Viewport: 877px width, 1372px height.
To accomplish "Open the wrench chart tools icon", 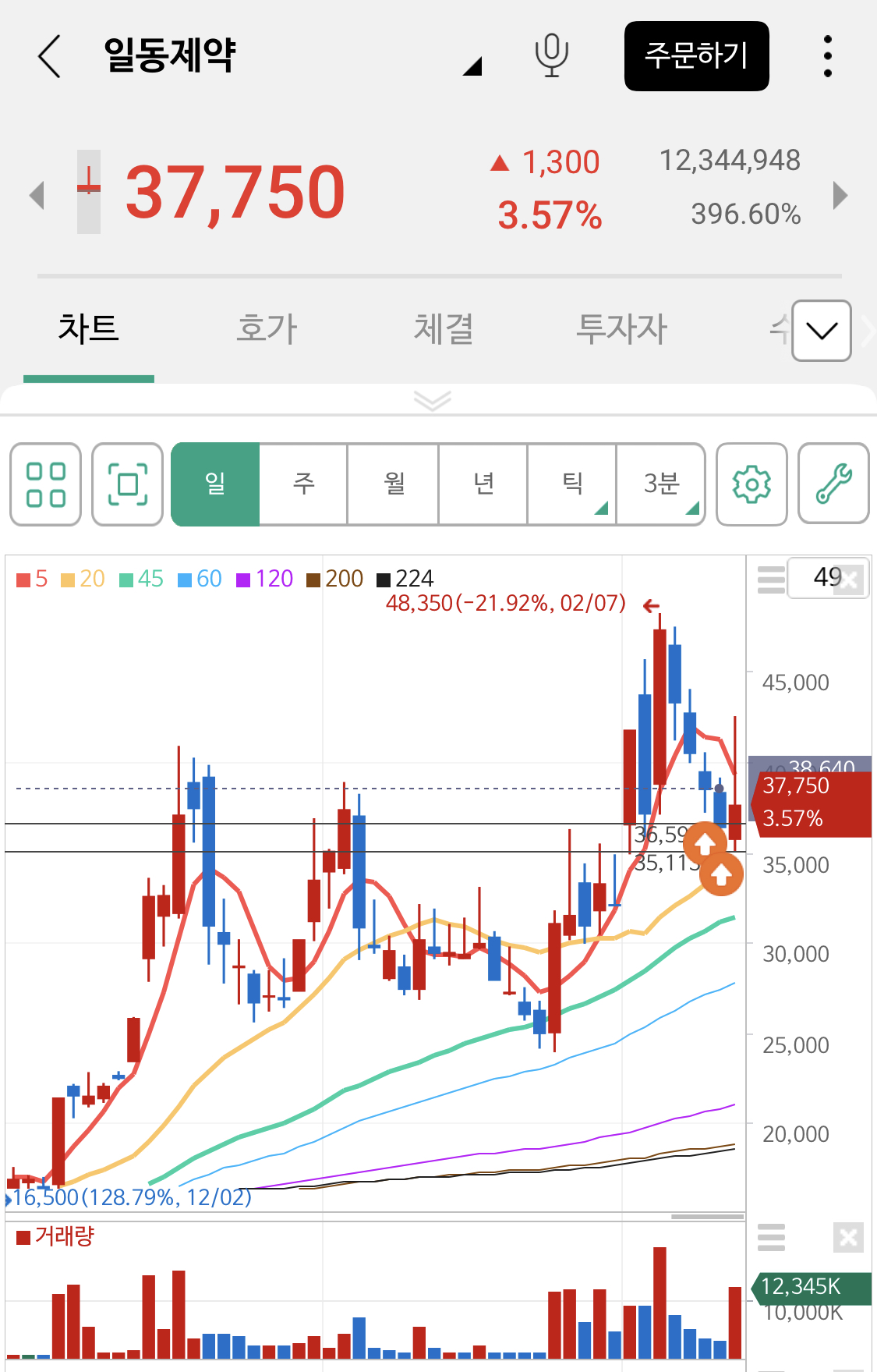I will 833,484.
